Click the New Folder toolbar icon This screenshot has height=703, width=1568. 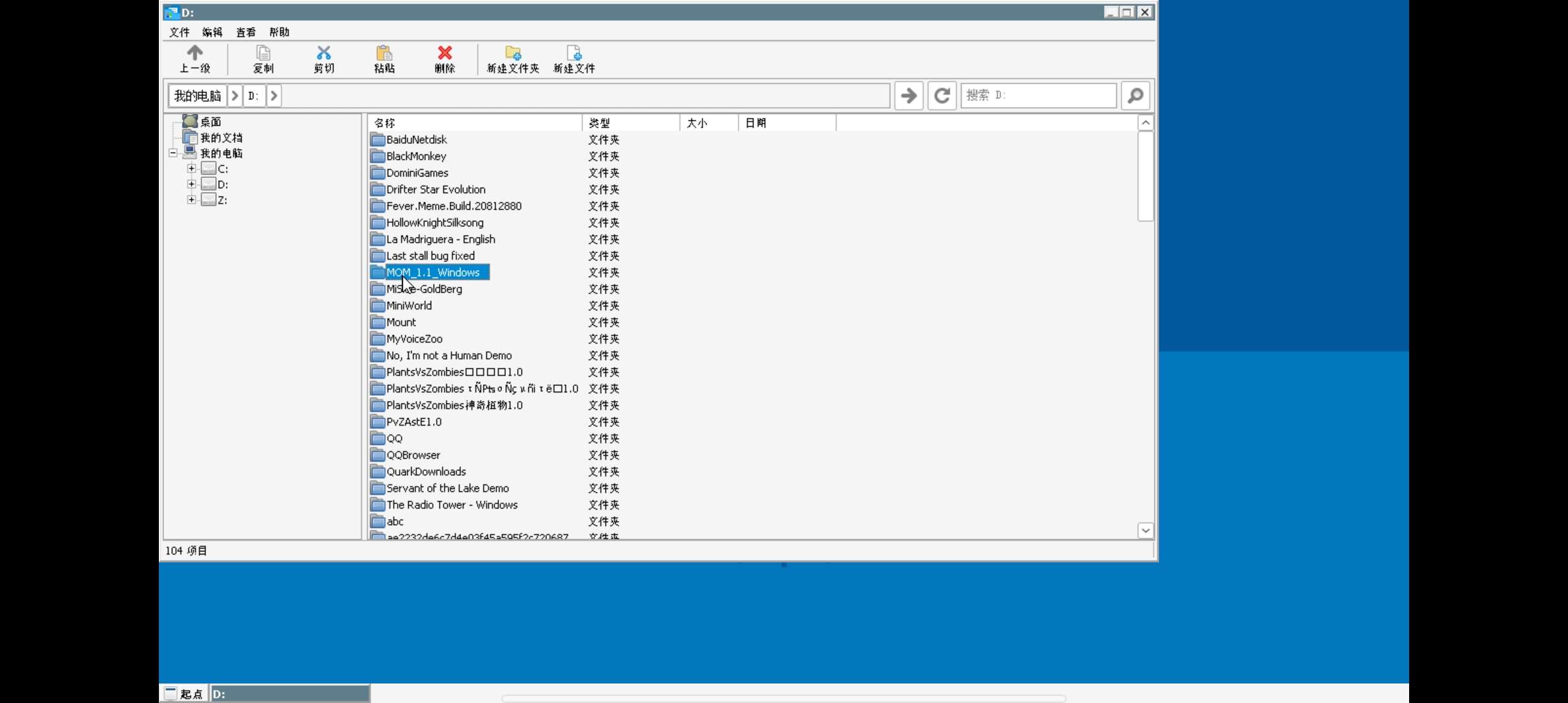pyautogui.click(x=513, y=53)
